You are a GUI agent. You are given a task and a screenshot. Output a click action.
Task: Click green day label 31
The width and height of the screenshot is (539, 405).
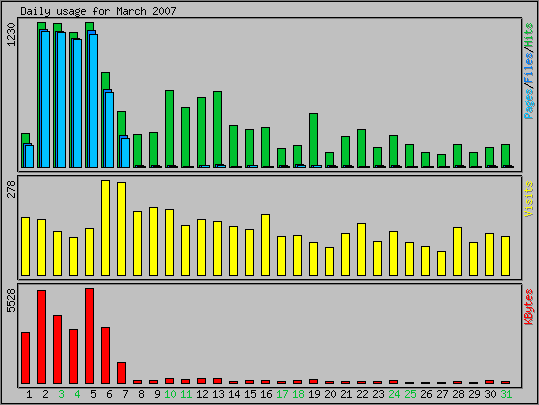pyautogui.click(x=506, y=394)
